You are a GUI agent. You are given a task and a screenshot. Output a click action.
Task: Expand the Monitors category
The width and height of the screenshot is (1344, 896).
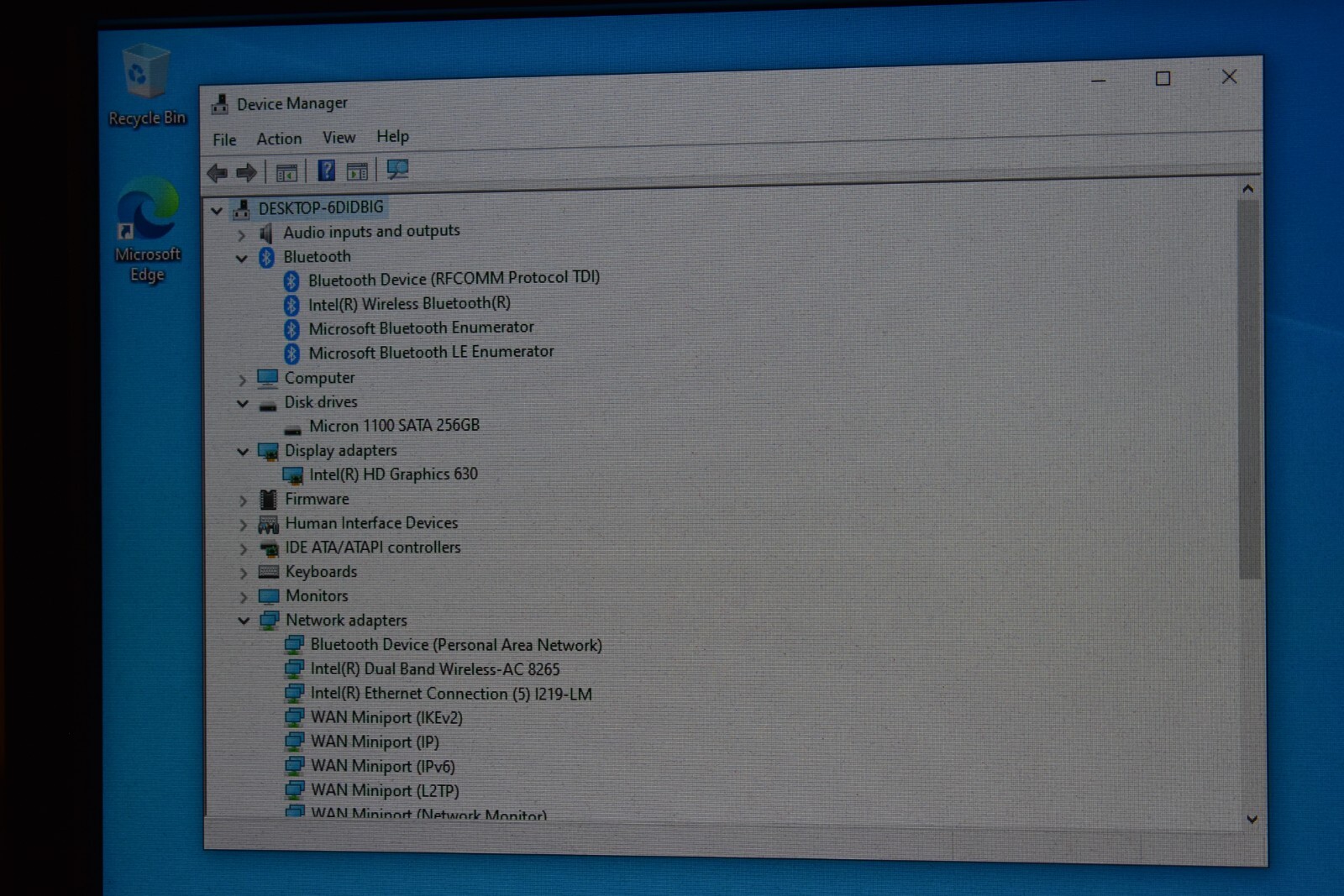click(x=243, y=598)
